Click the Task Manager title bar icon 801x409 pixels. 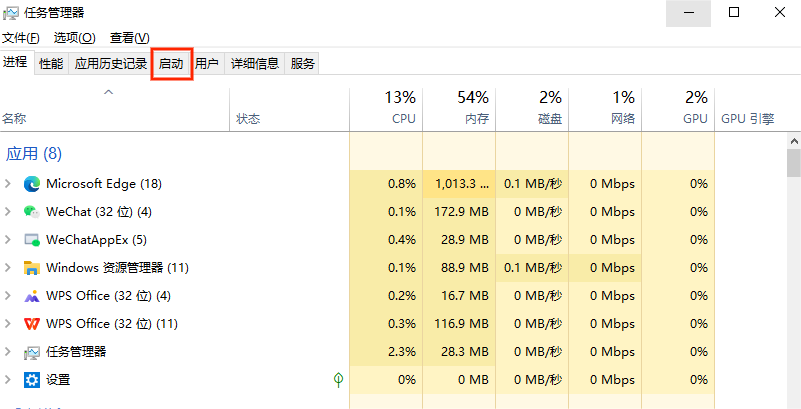point(10,12)
